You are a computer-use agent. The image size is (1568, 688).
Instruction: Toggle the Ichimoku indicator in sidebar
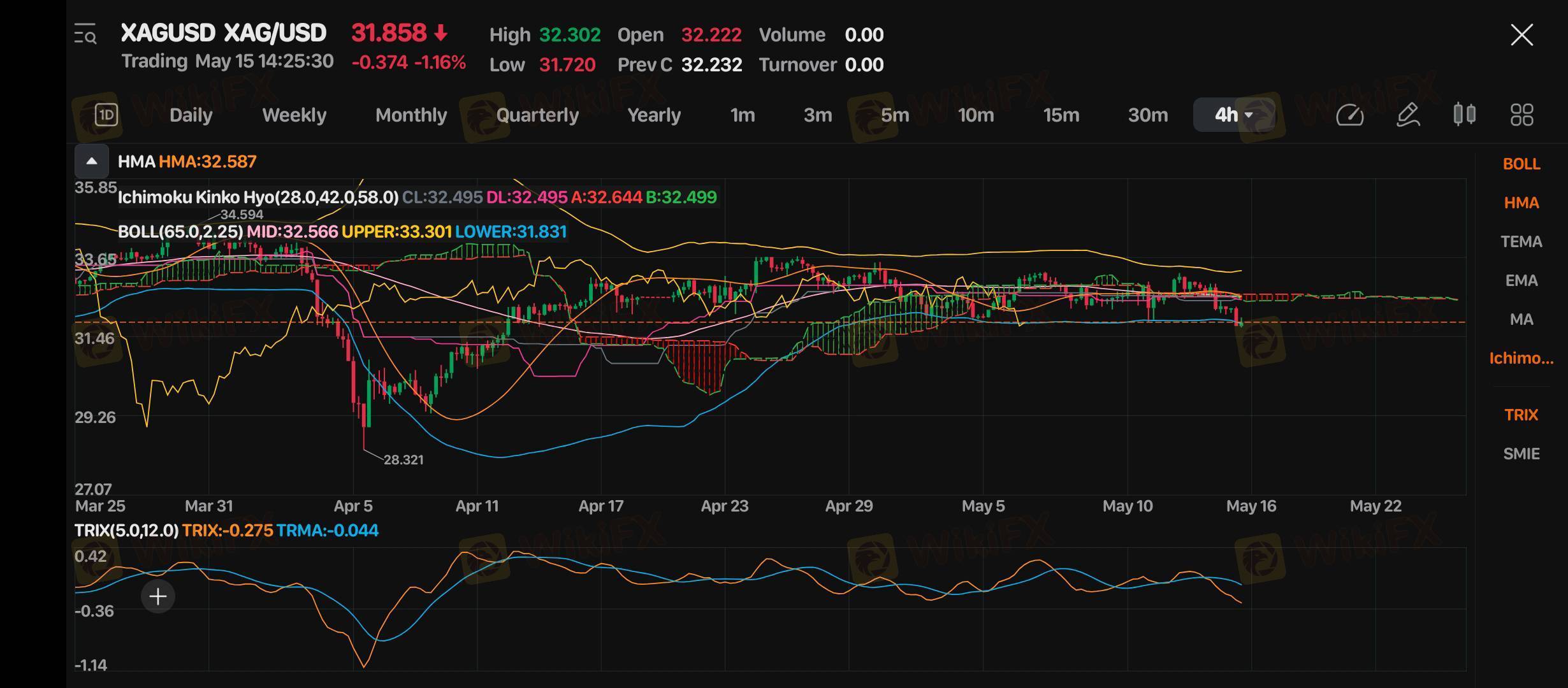click(x=1521, y=358)
